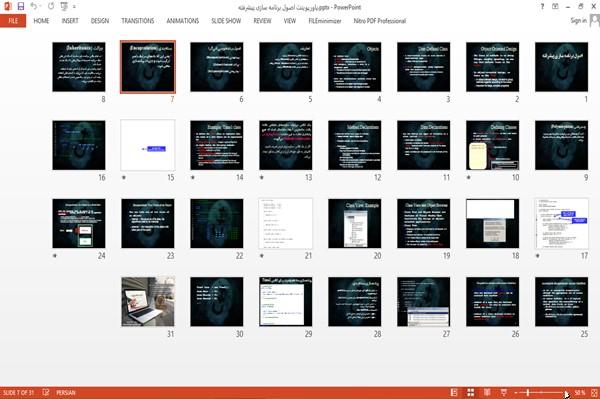600x399 pixels.
Task: Open PowerPoint Help question mark icon
Action: point(542,7)
